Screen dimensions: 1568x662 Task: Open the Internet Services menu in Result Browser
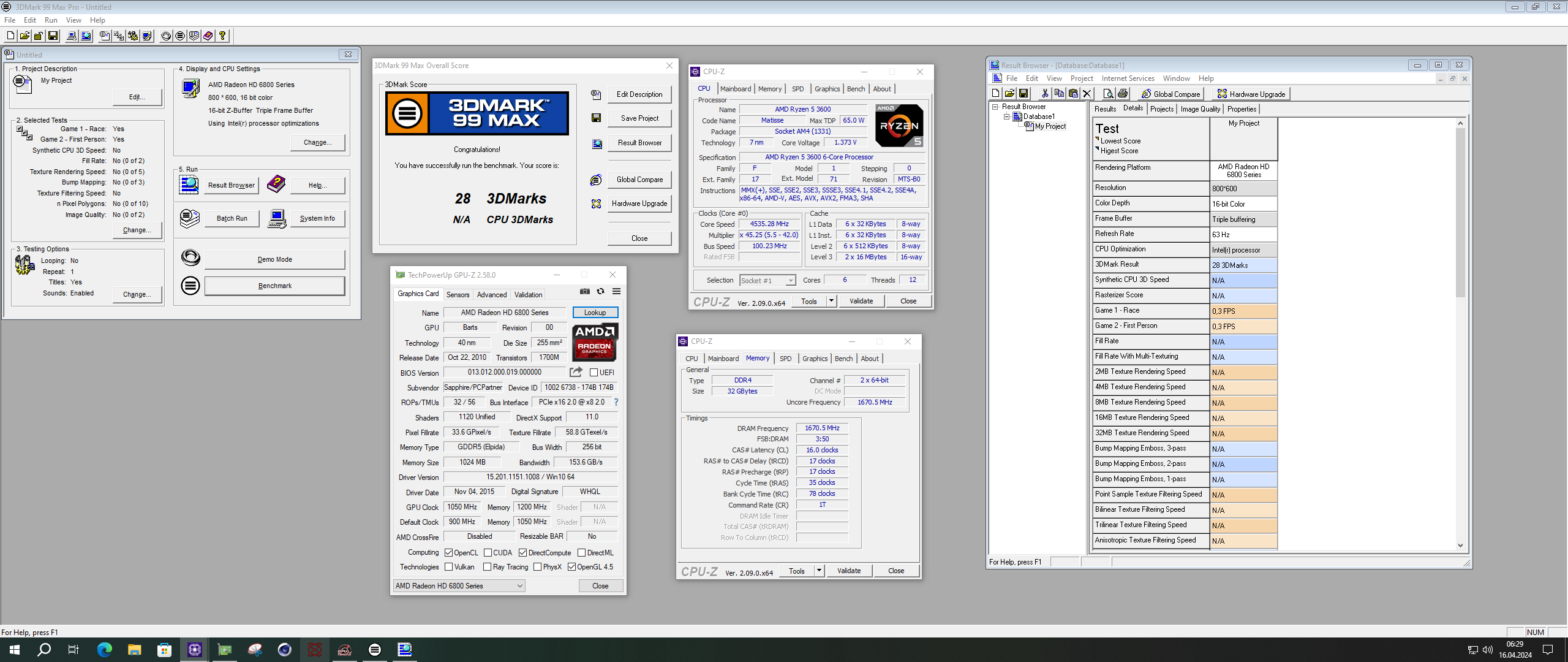coord(1128,78)
